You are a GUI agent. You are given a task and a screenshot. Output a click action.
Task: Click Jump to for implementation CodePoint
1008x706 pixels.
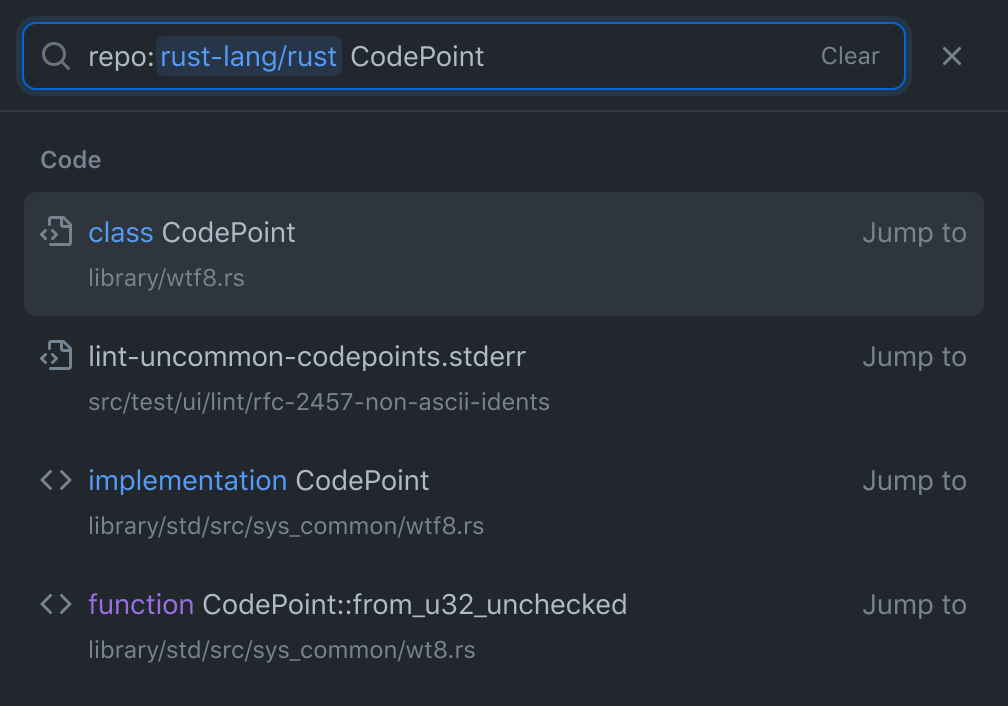[x=914, y=481]
